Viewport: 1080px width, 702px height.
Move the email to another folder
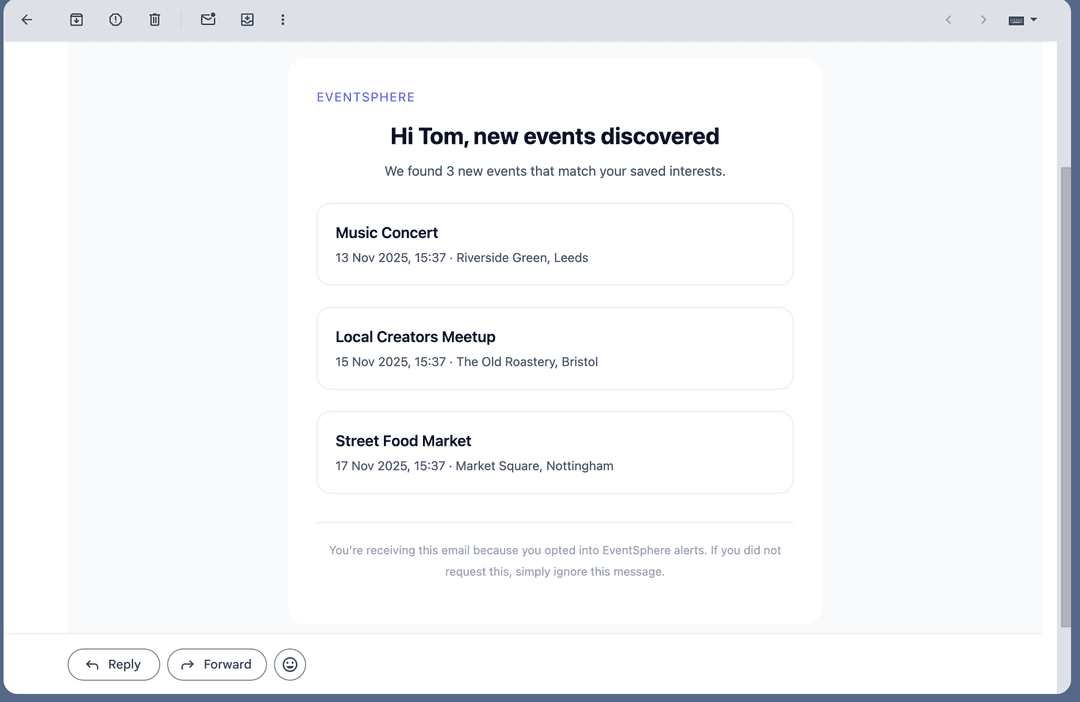tap(247, 19)
